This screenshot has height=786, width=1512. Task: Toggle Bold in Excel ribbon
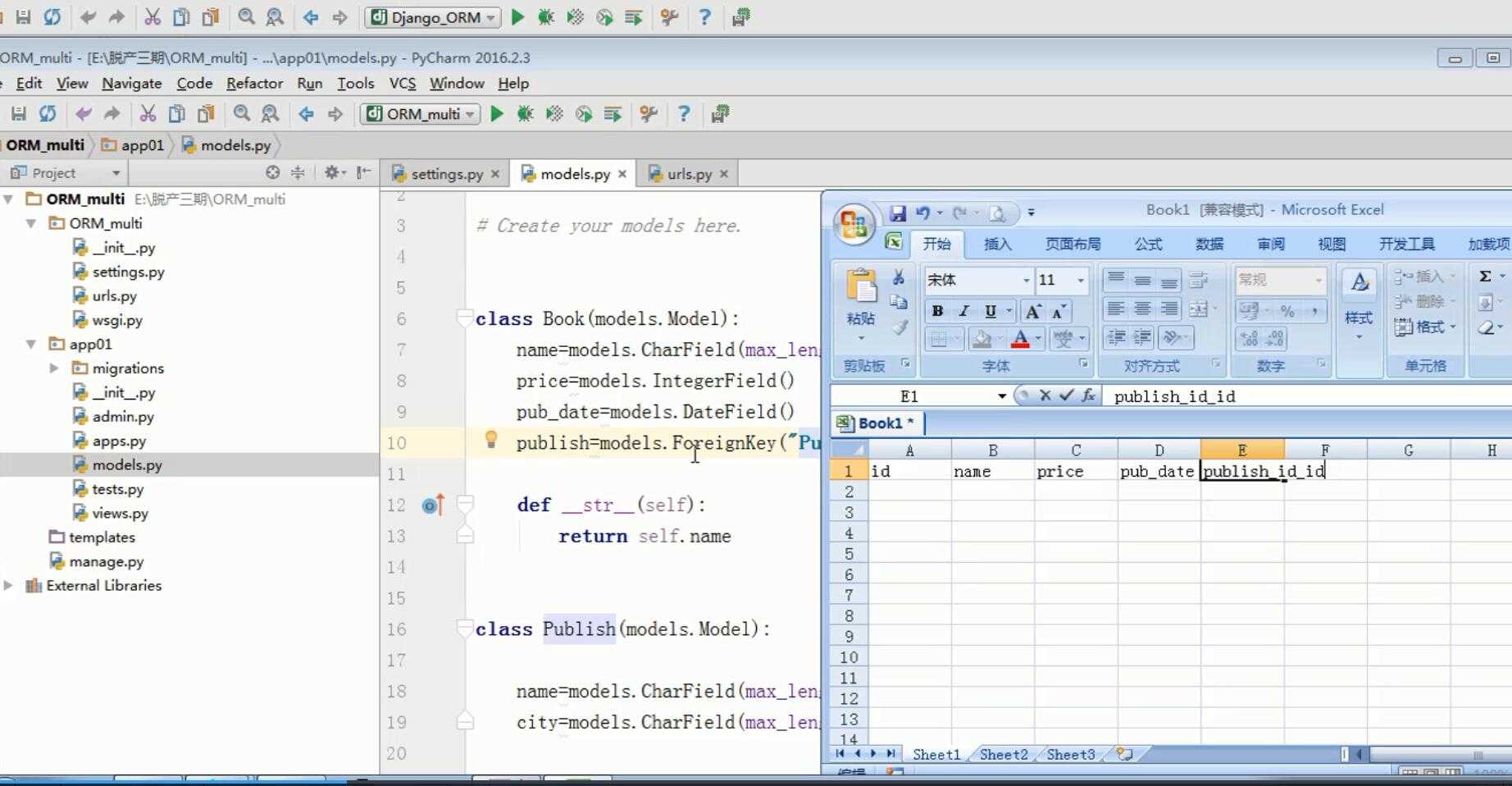tap(937, 311)
